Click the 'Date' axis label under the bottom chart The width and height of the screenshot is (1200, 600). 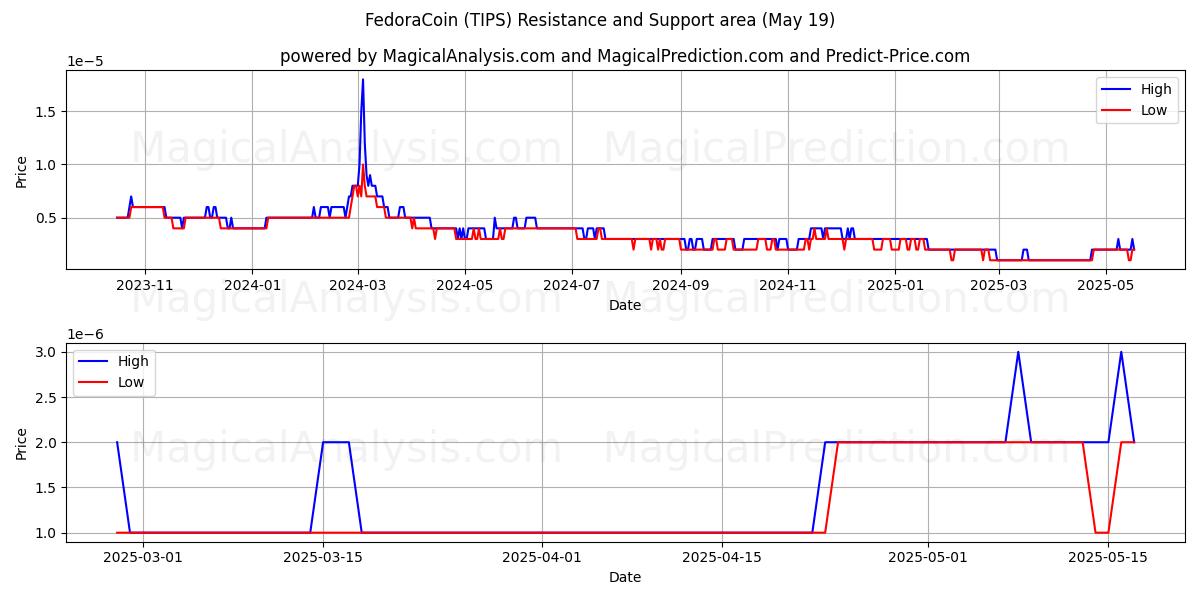(625, 577)
